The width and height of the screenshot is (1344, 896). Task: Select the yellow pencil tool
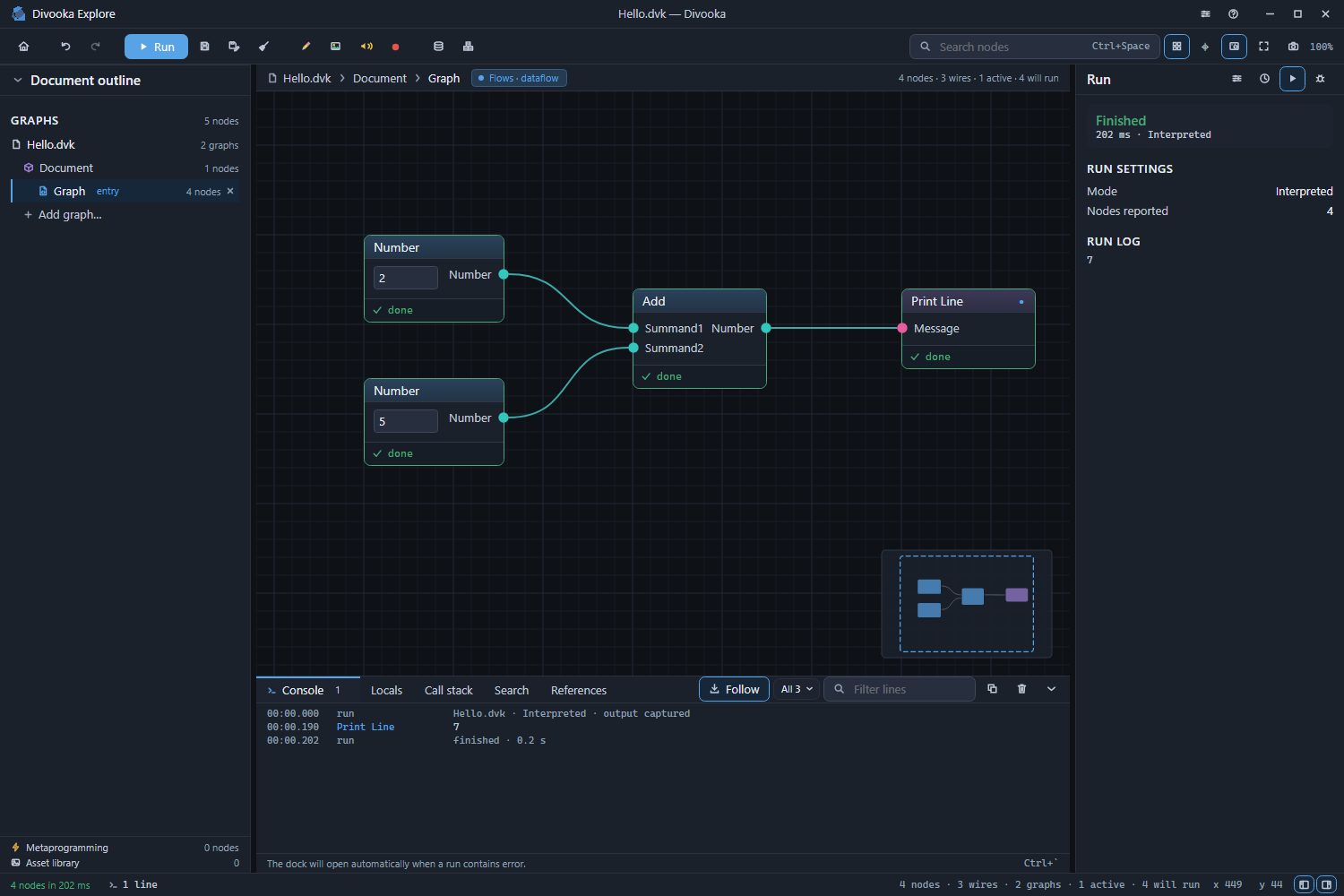tap(306, 47)
